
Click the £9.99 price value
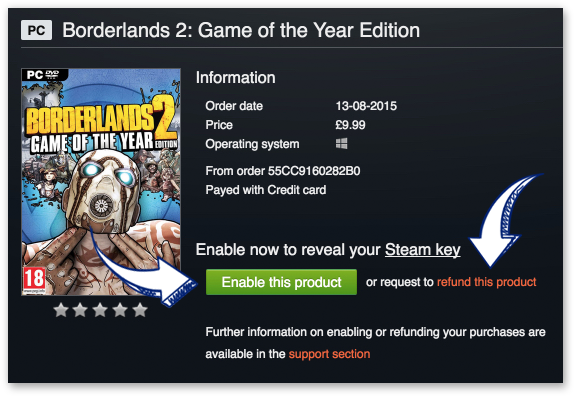point(350,125)
